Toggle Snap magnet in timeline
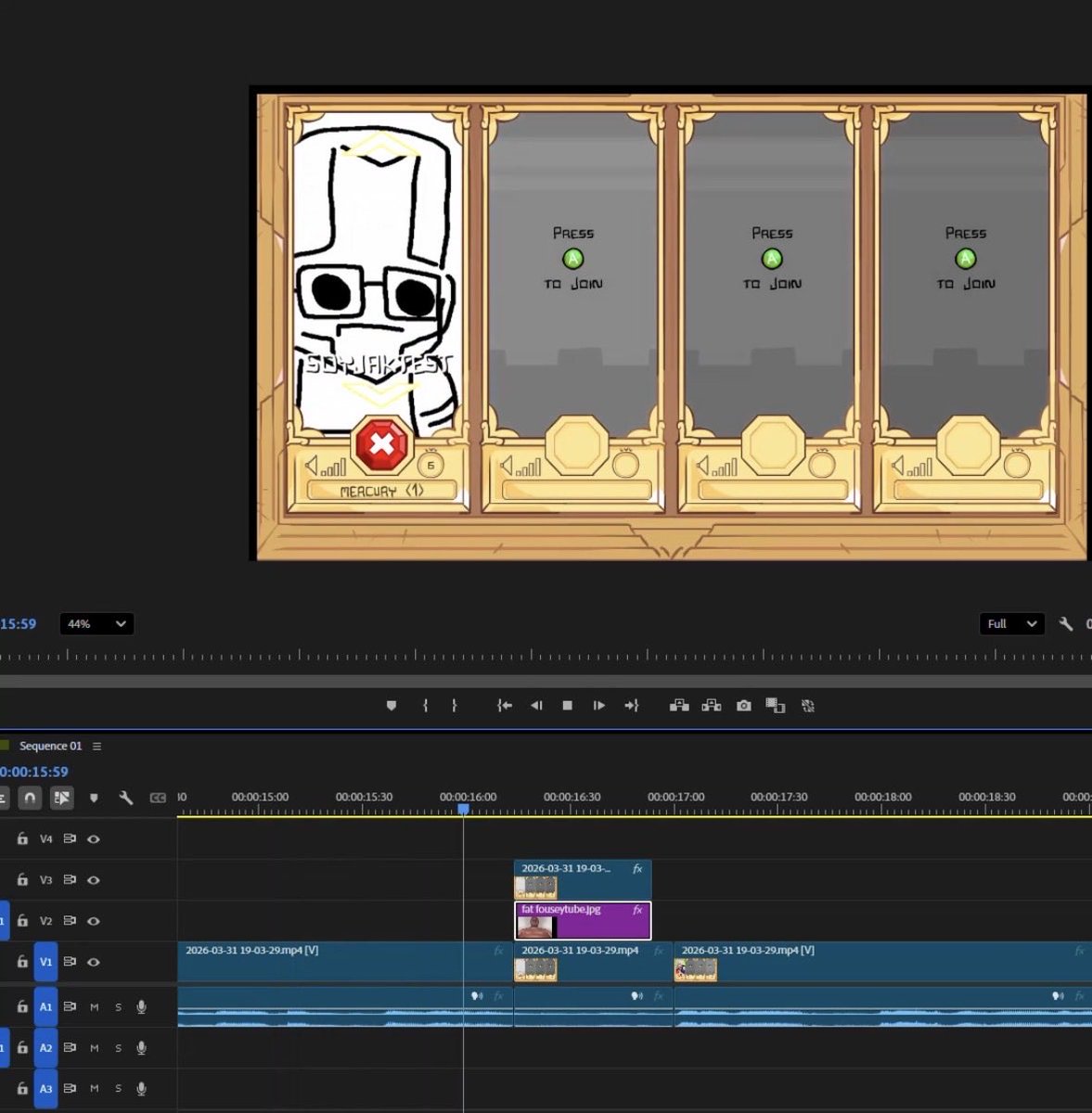 pos(30,798)
